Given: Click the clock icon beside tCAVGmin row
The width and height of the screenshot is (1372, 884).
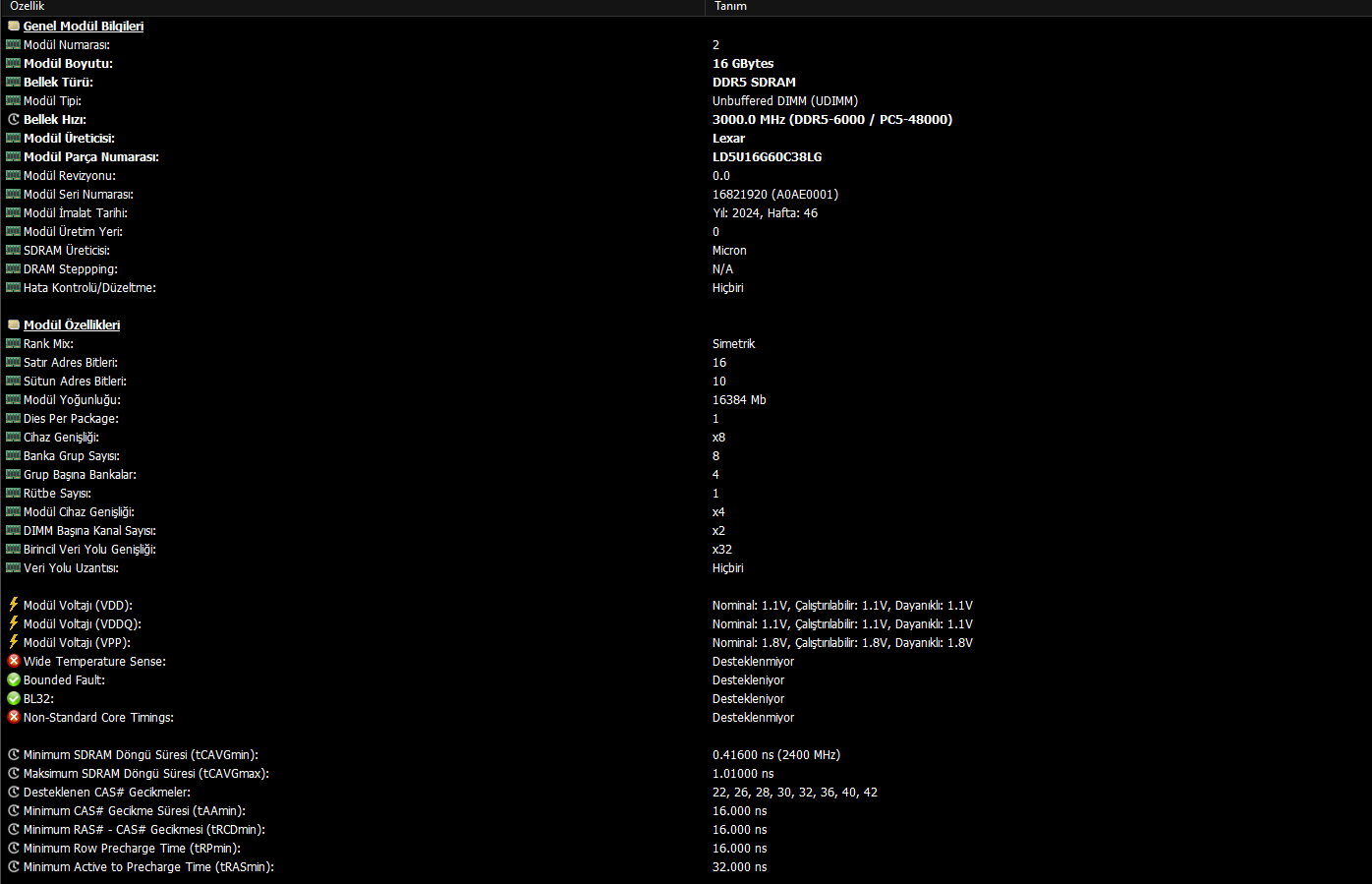Looking at the screenshot, I should [x=14, y=755].
